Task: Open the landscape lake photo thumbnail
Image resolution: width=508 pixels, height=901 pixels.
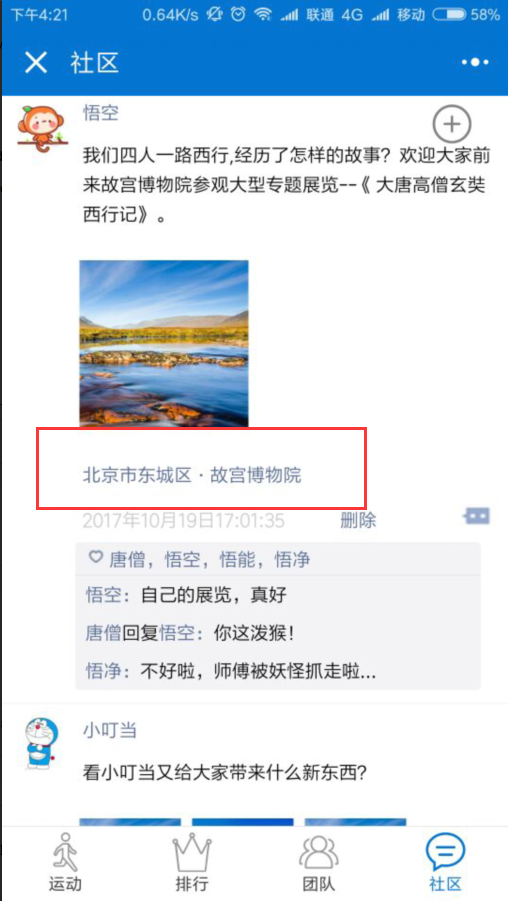Action: pos(164,344)
